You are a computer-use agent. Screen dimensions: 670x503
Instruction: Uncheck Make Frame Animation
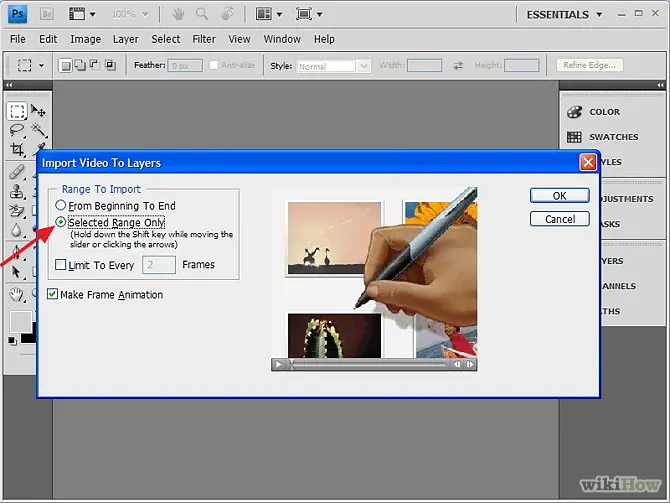[52, 294]
